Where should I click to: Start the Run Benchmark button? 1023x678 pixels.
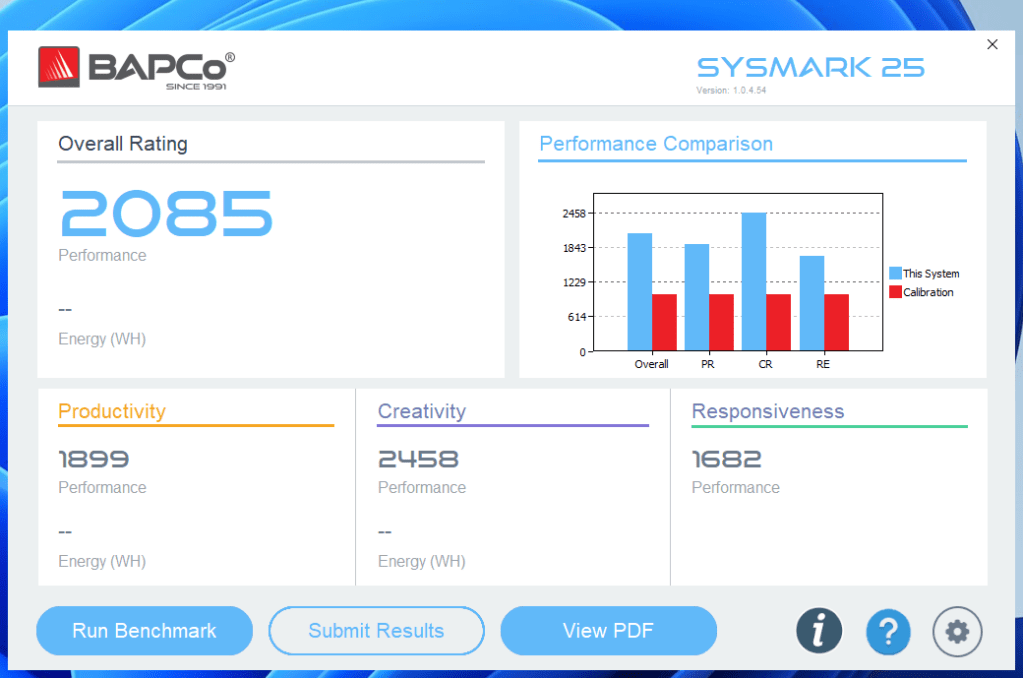click(x=144, y=631)
